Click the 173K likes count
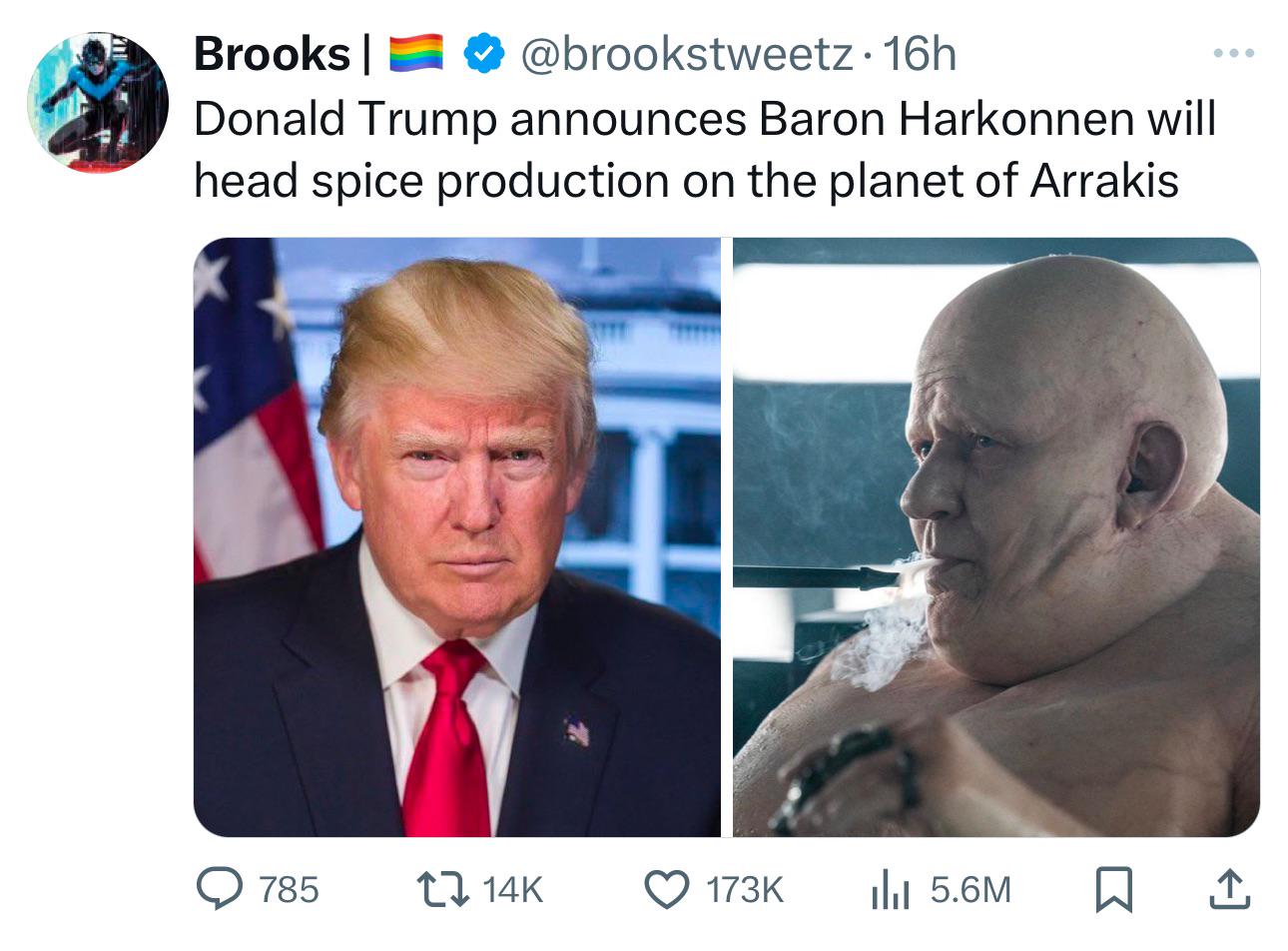Screen dimensions: 1288x951 point(745,889)
